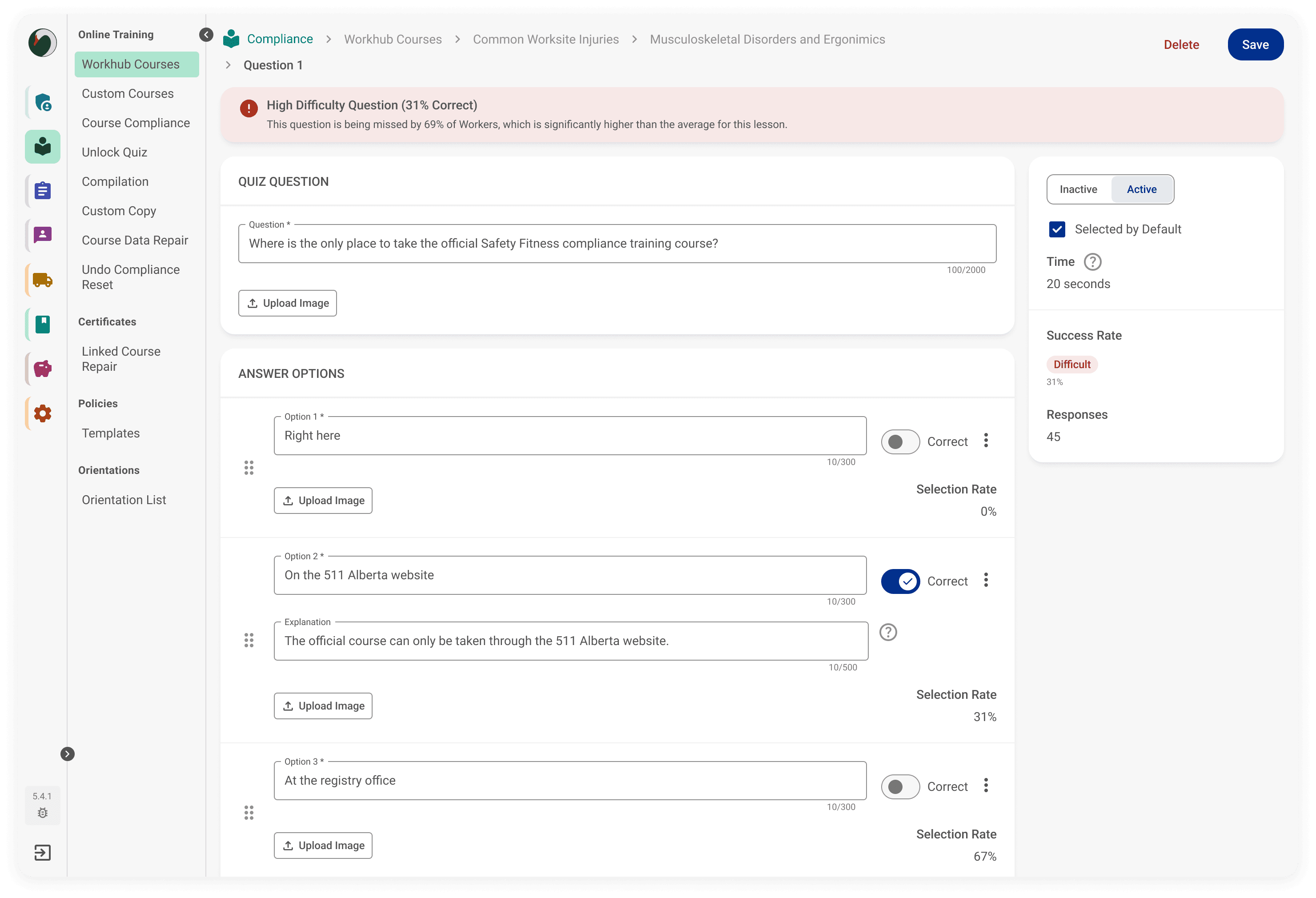Screen dimensions: 1316x898
Task: Click the red Delete link
Action: (x=1181, y=45)
